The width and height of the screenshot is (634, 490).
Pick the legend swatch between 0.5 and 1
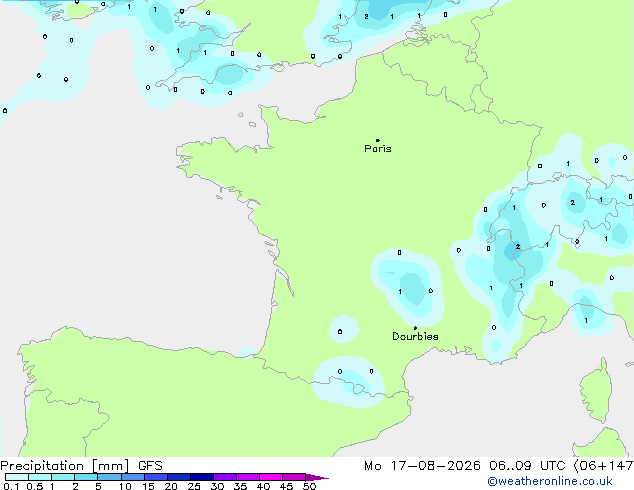(40, 477)
